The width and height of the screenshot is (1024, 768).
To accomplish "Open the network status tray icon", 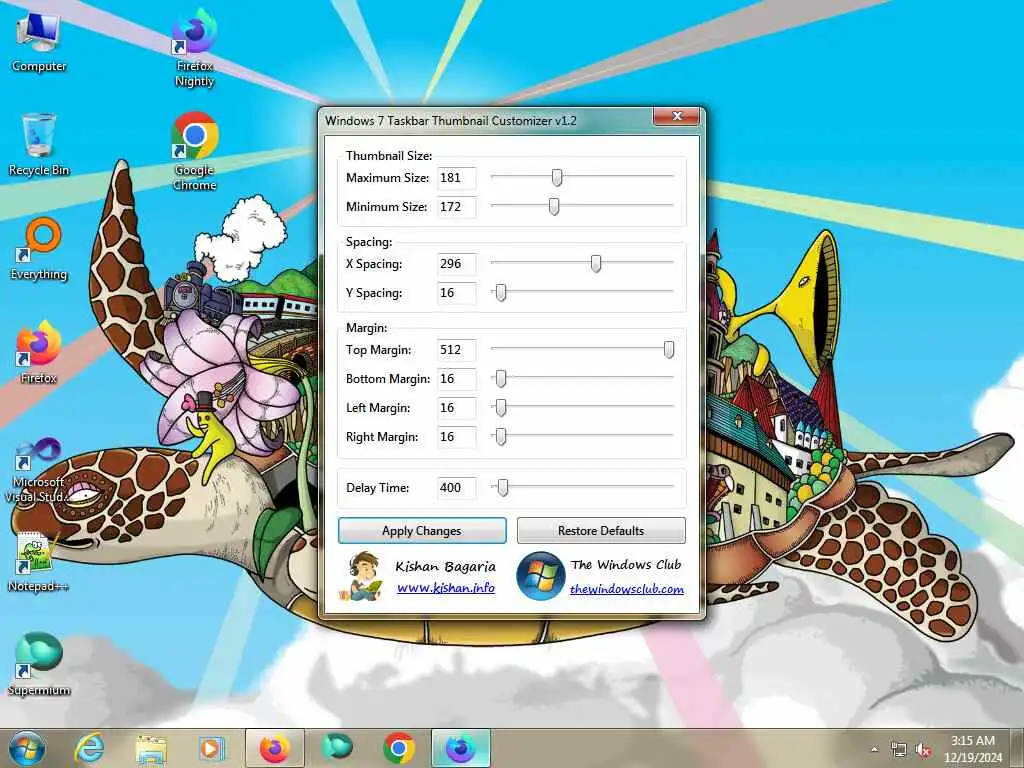I will click(x=899, y=750).
